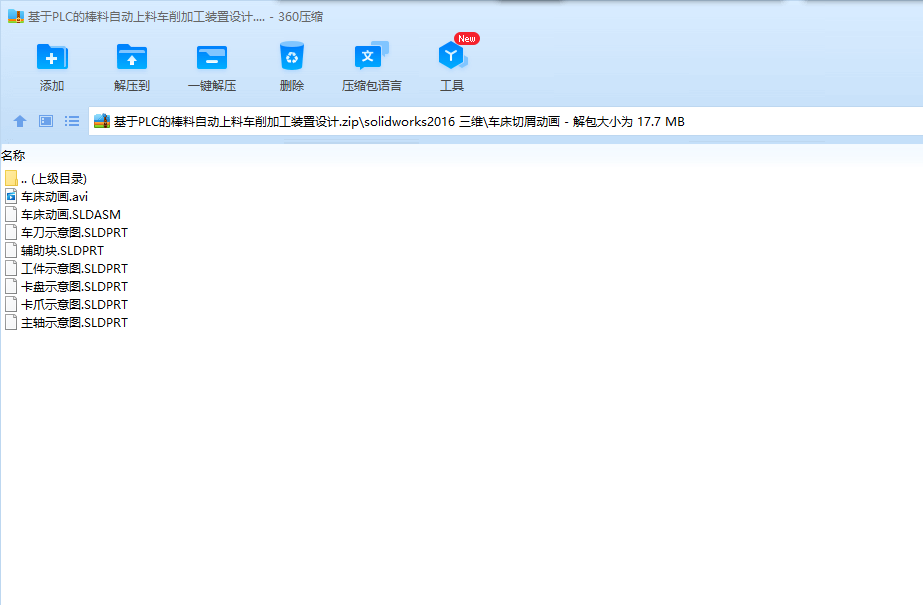Select the file 卡盘示意图.SLDPRT
Viewport: 923px width, 605px height.
click(x=74, y=287)
